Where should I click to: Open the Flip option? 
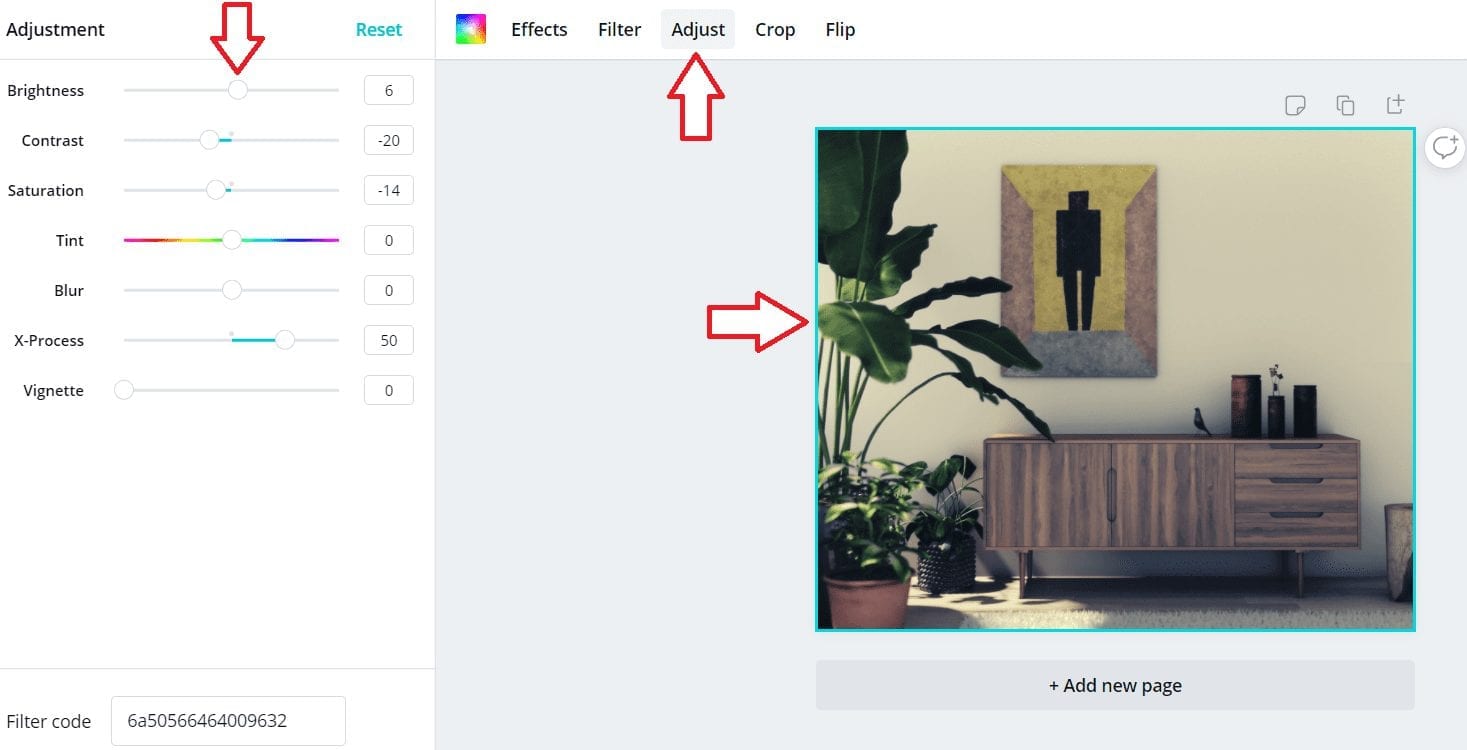[x=840, y=30]
